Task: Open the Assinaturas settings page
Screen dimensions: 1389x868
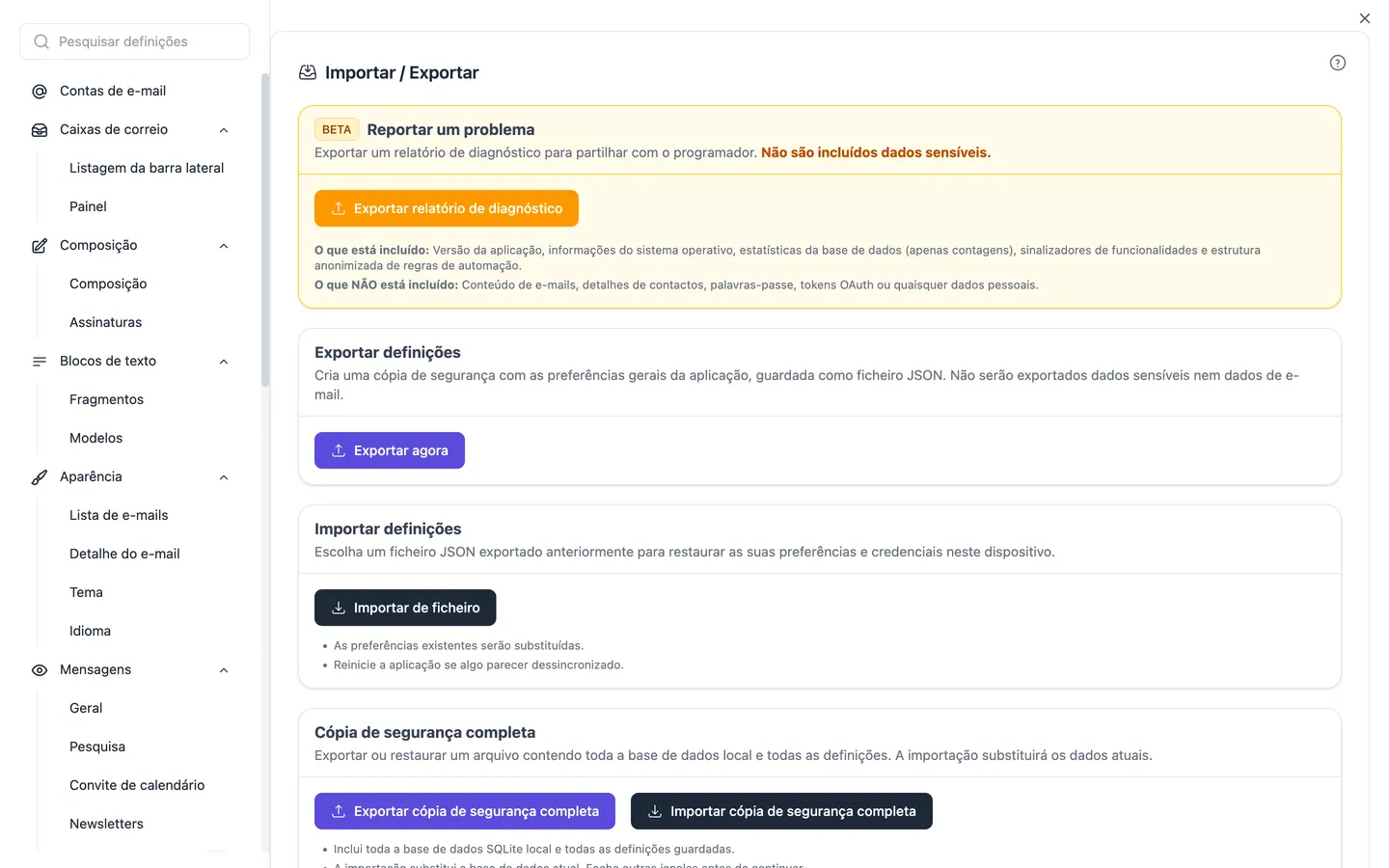Action: coord(105,322)
